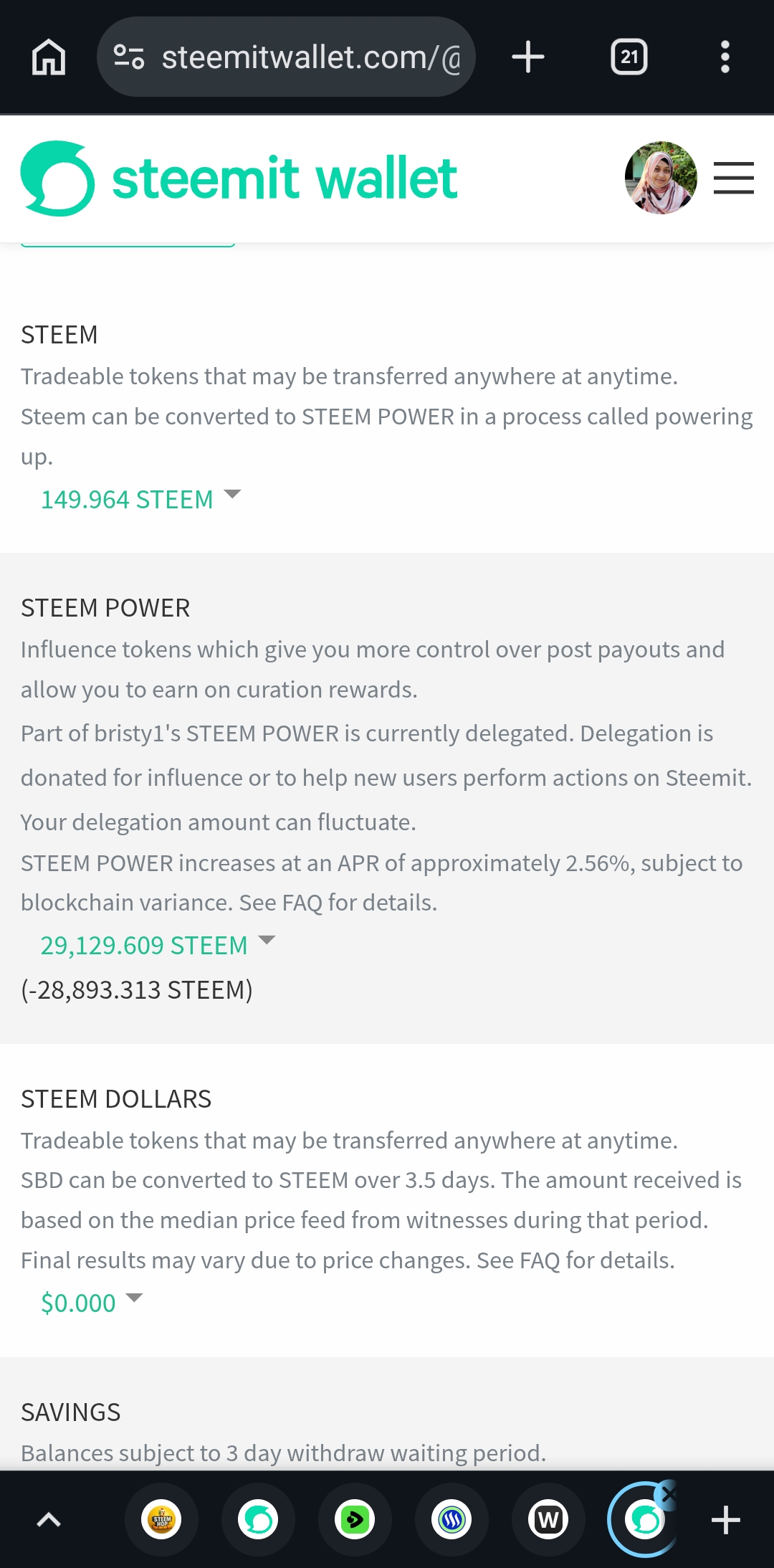774x1568 pixels.
Task: Open the tab switcher showing 21 tabs
Action: tap(629, 57)
